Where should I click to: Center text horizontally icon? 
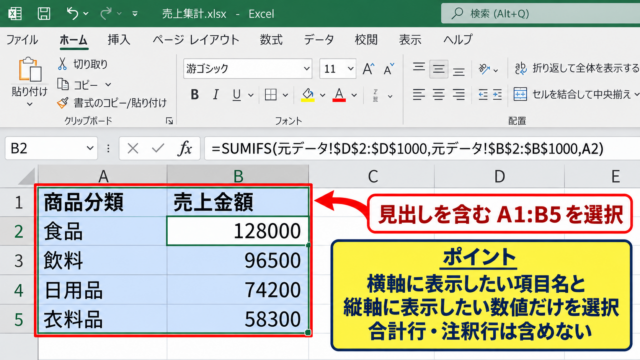coord(438,95)
